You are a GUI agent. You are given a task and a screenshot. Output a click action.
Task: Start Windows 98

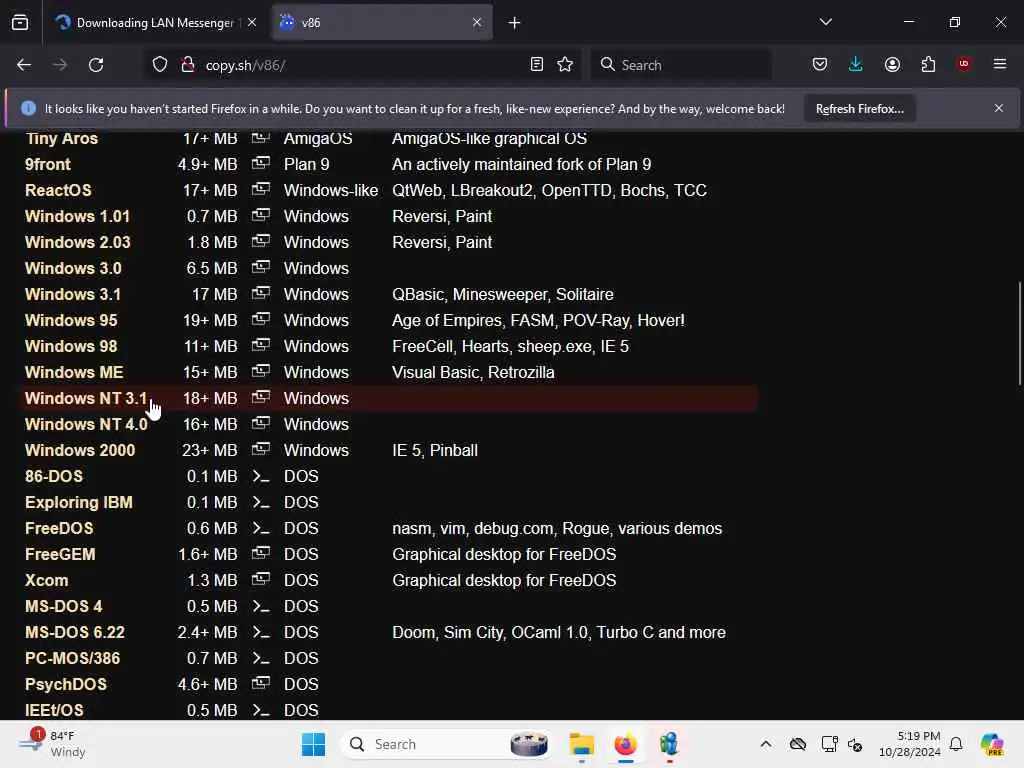pyautogui.click(x=71, y=347)
